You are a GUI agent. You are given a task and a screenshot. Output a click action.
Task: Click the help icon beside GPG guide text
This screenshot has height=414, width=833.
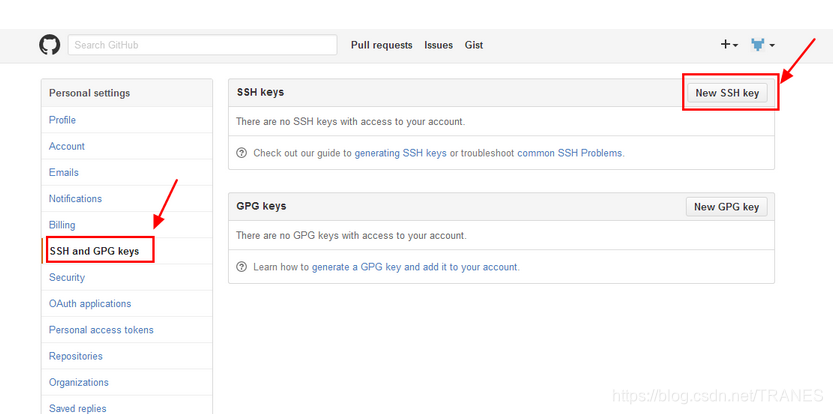pyautogui.click(x=242, y=267)
